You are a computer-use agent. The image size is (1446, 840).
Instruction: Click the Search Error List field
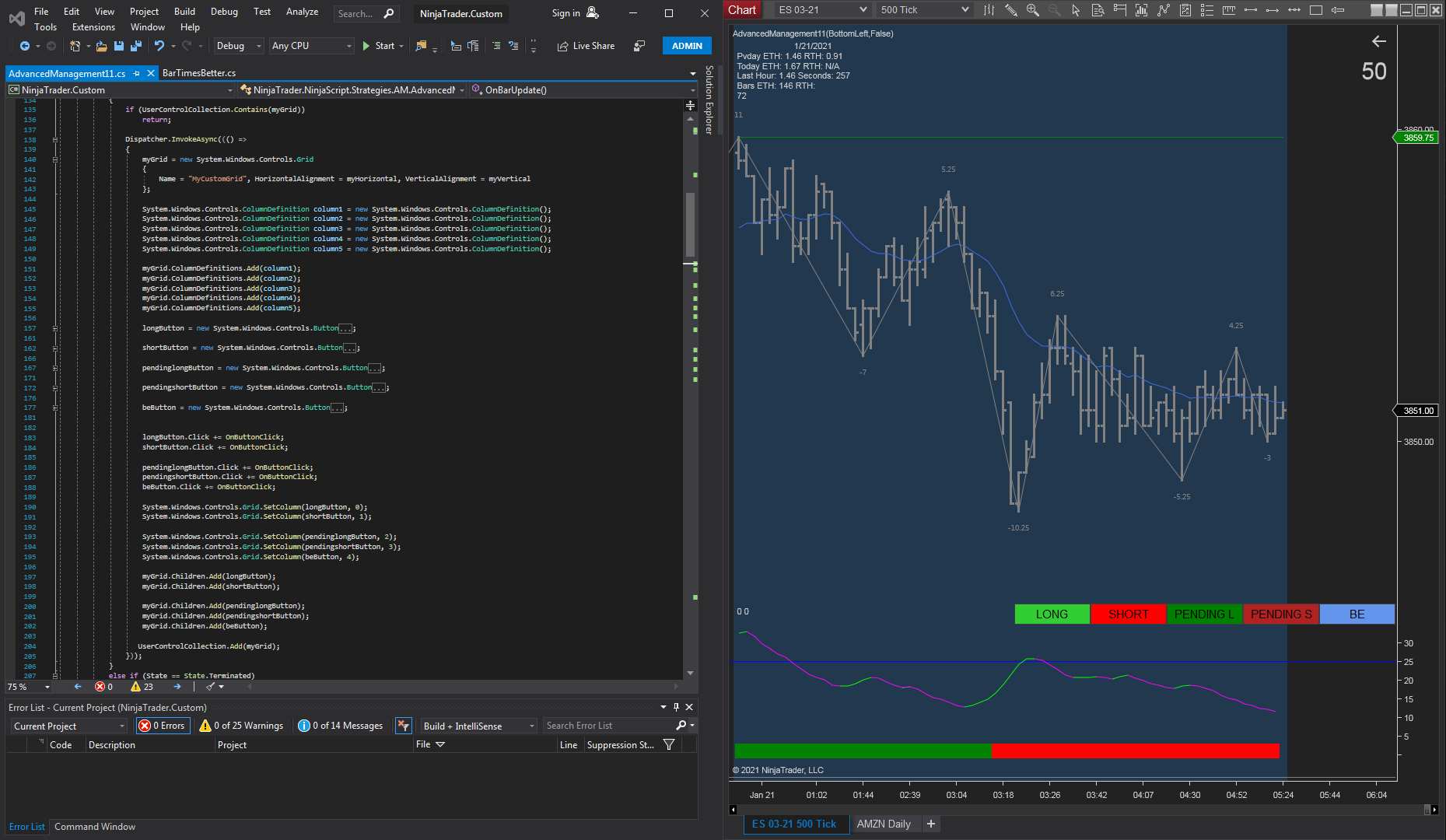point(608,726)
